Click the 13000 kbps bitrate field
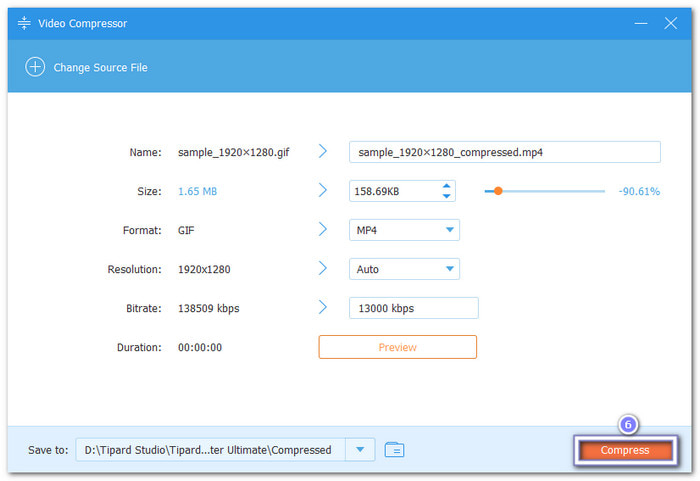Screen dimensions: 700x481 click(x=413, y=308)
